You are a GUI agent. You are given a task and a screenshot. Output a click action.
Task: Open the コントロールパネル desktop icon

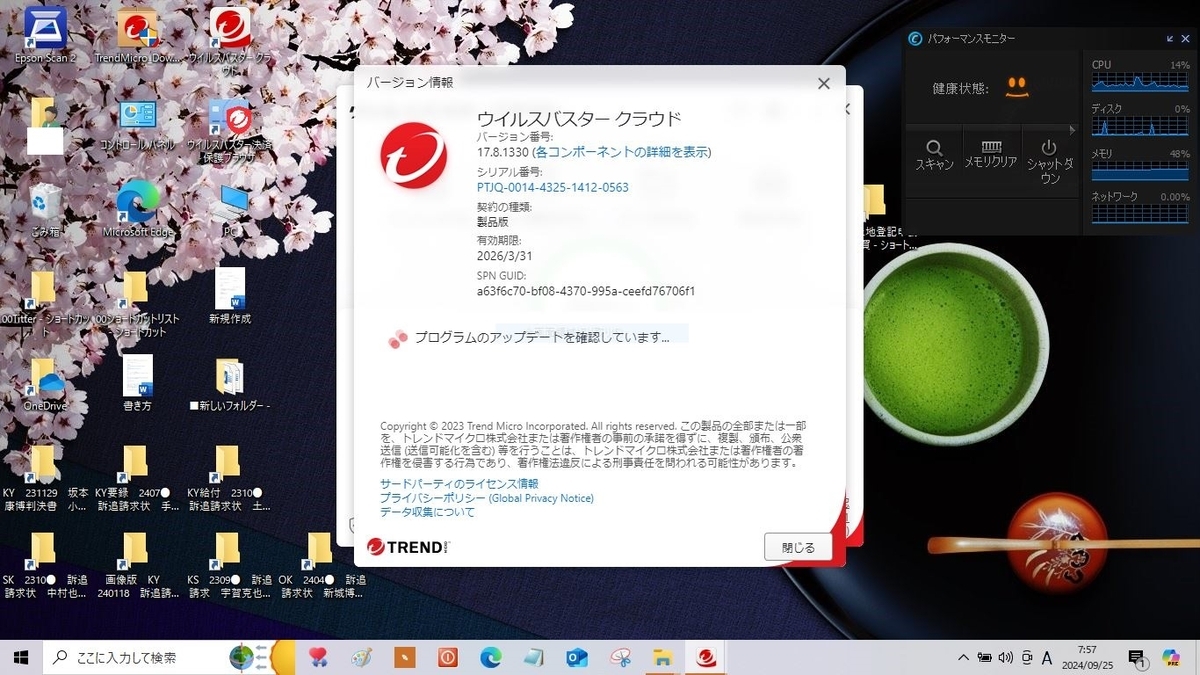pyautogui.click(x=137, y=125)
